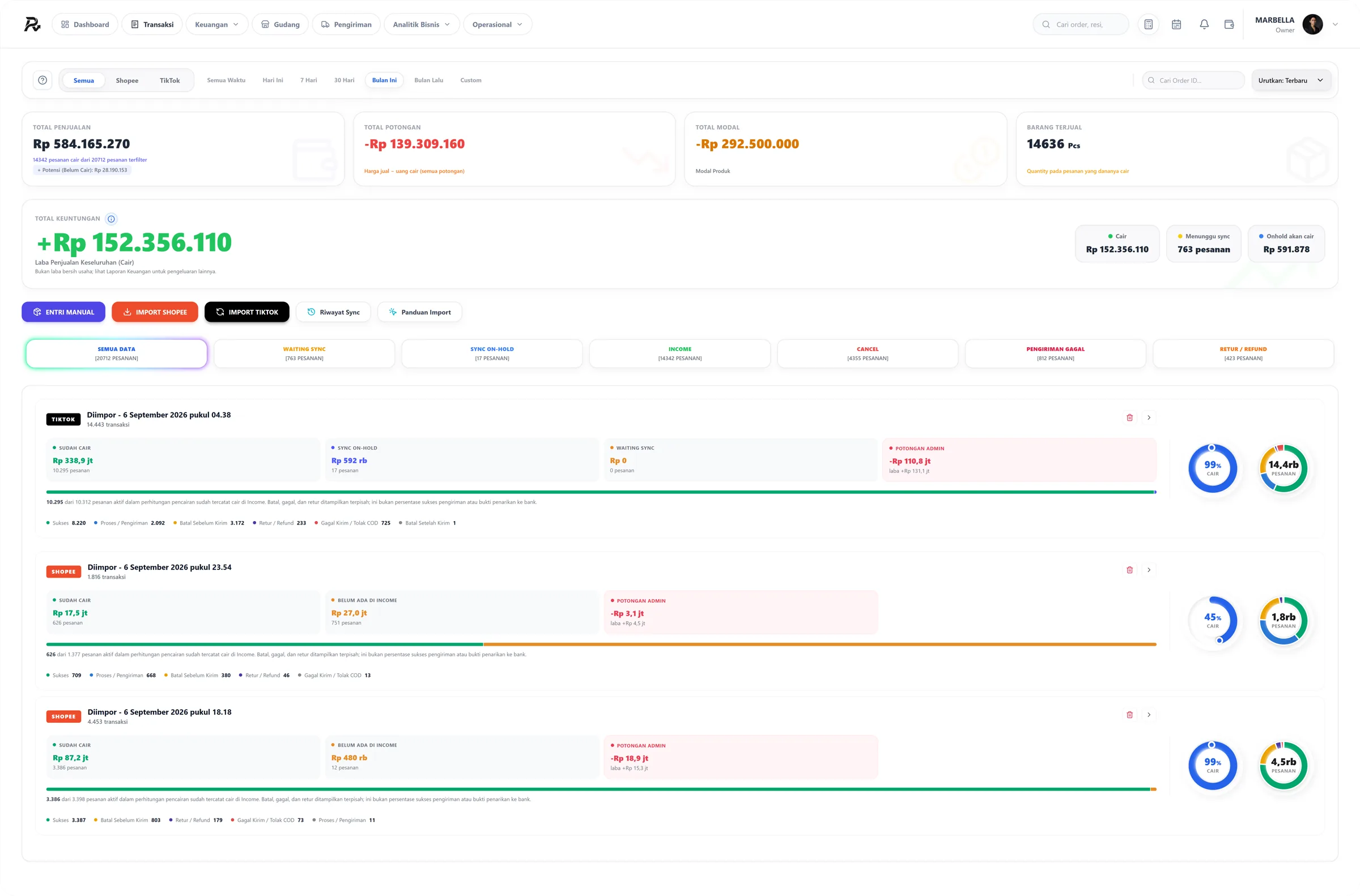
Task: Delete the Shopee 23.54 import
Action: point(1129,570)
